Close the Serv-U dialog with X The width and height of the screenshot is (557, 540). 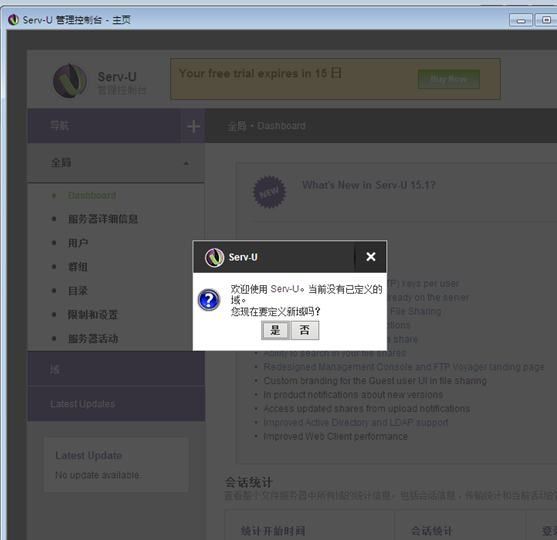371,256
